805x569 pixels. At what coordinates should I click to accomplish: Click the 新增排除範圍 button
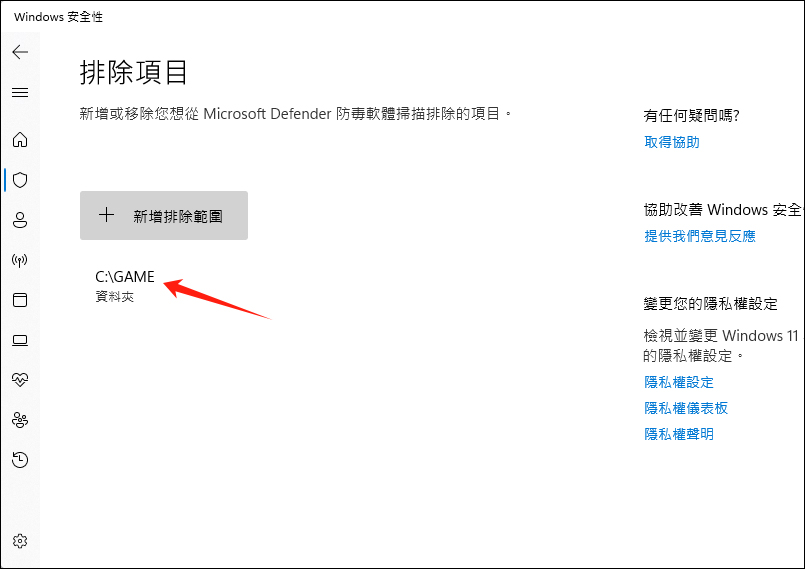coord(164,216)
